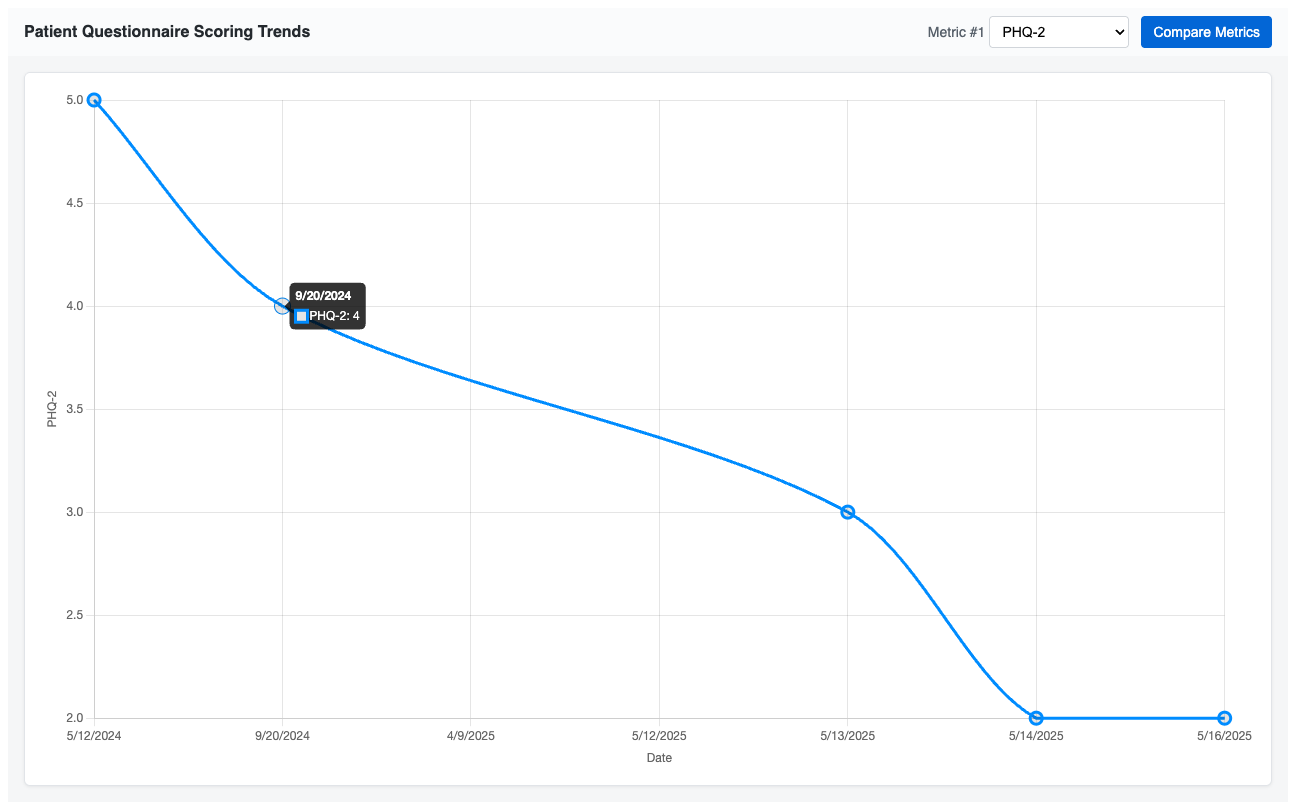Image resolution: width=1296 pixels, height=810 pixels.
Task: Select the 9/20/2024 data point at 4
Action: coord(282,306)
